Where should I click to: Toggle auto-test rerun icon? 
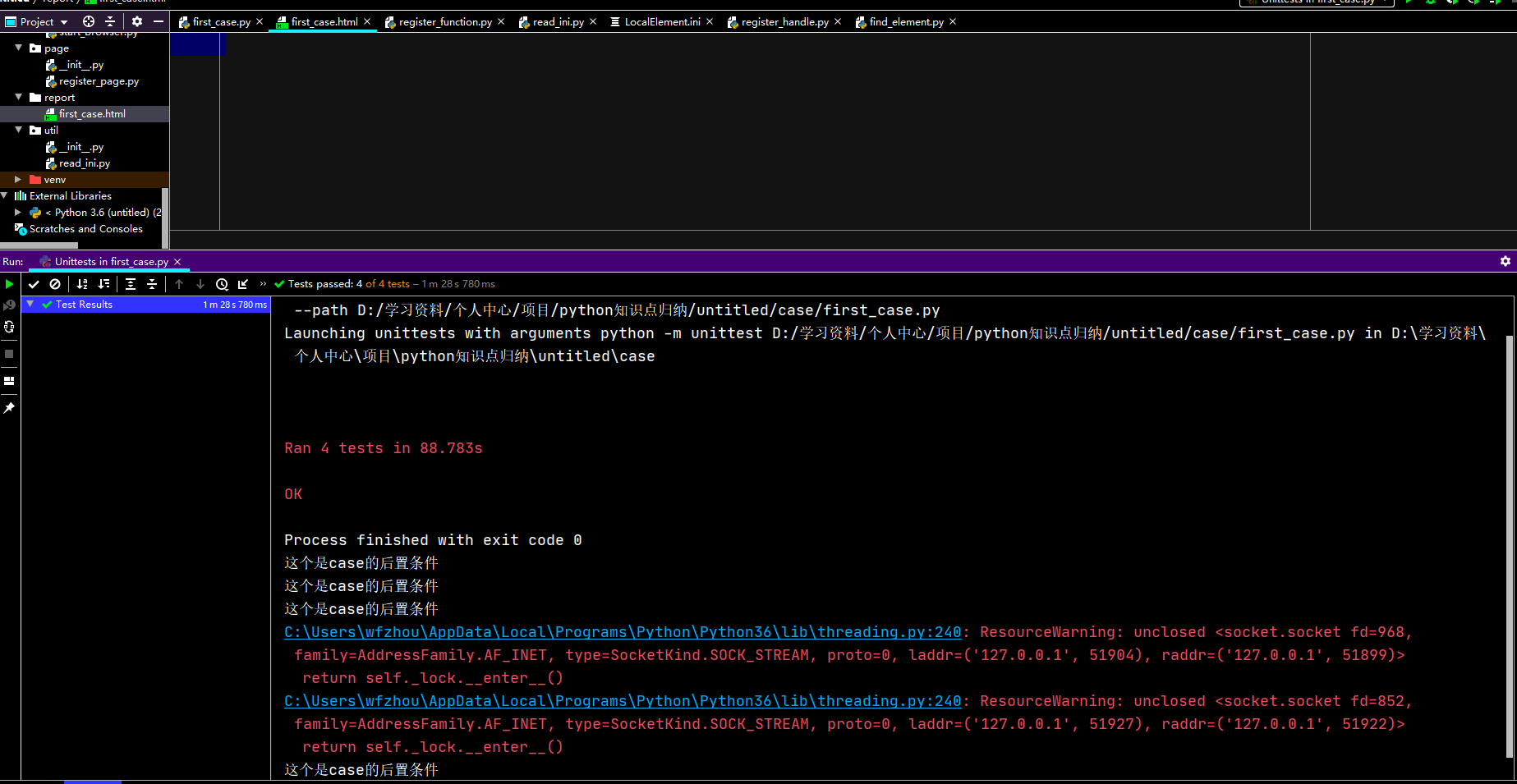coord(9,327)
